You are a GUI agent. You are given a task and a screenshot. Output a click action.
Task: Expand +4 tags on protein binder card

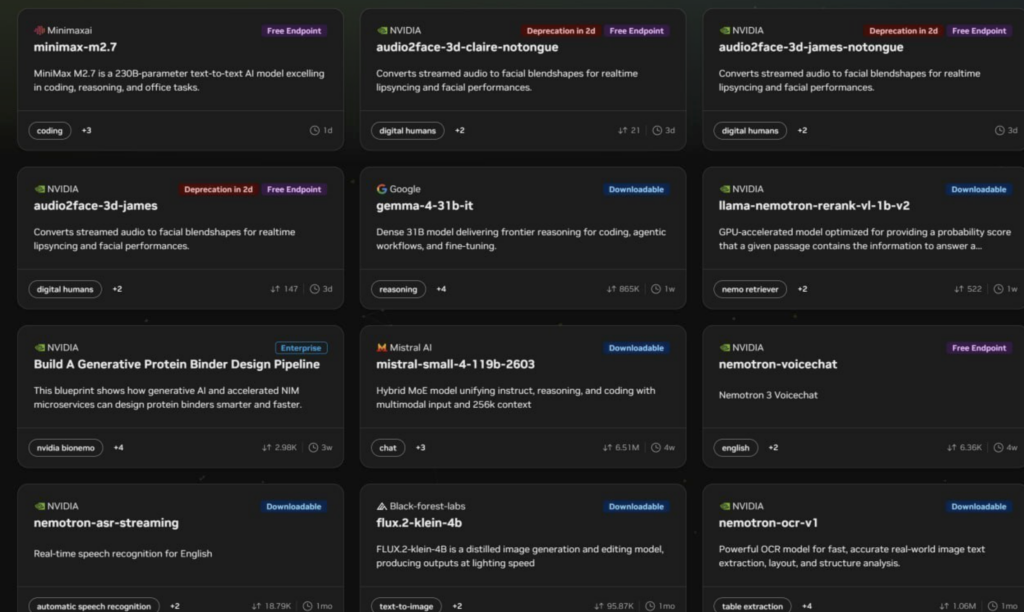[118, 447]
